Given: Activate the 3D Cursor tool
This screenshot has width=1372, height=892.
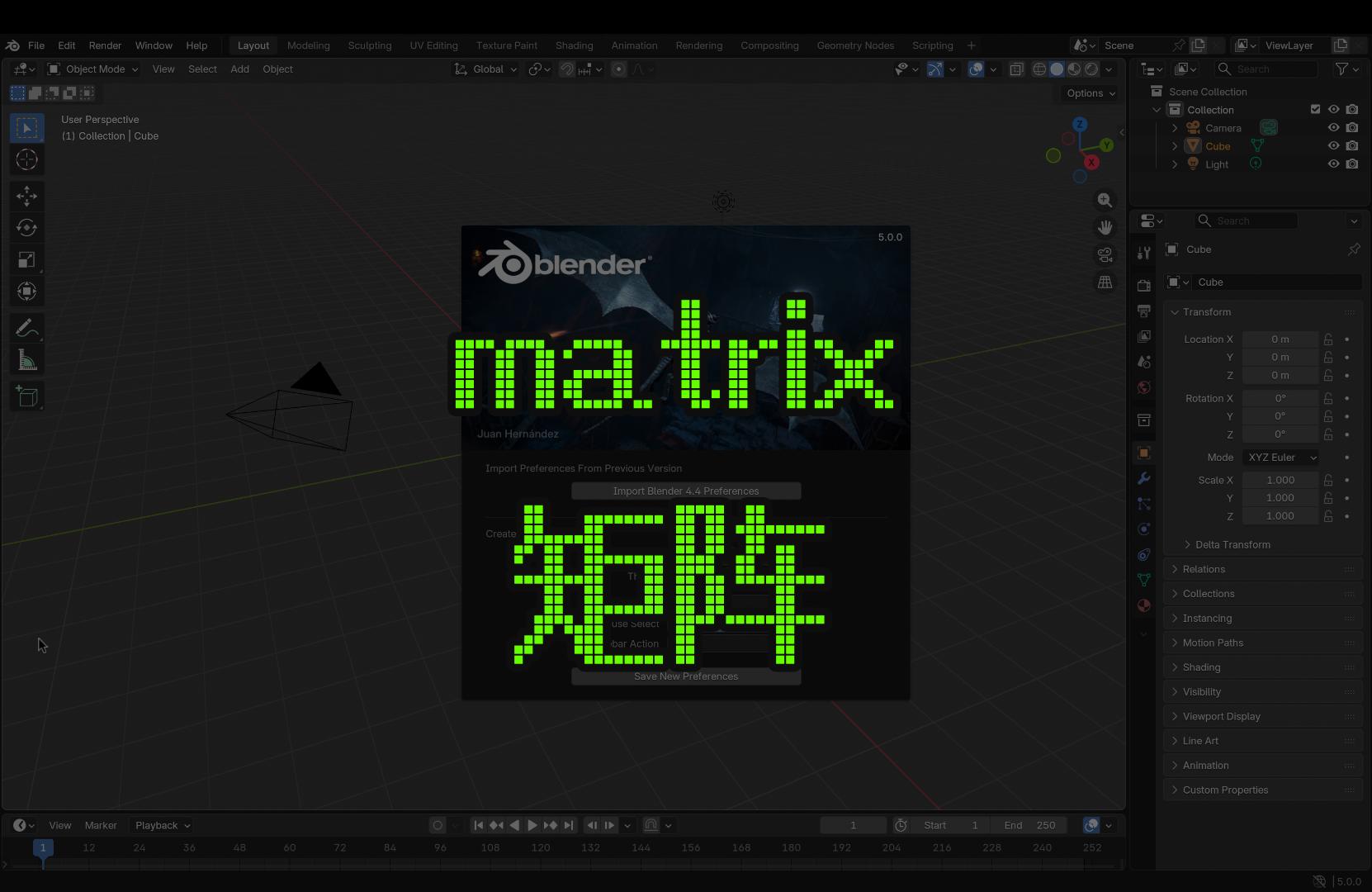Looking at the screenshot, I should tap(26, 159).
